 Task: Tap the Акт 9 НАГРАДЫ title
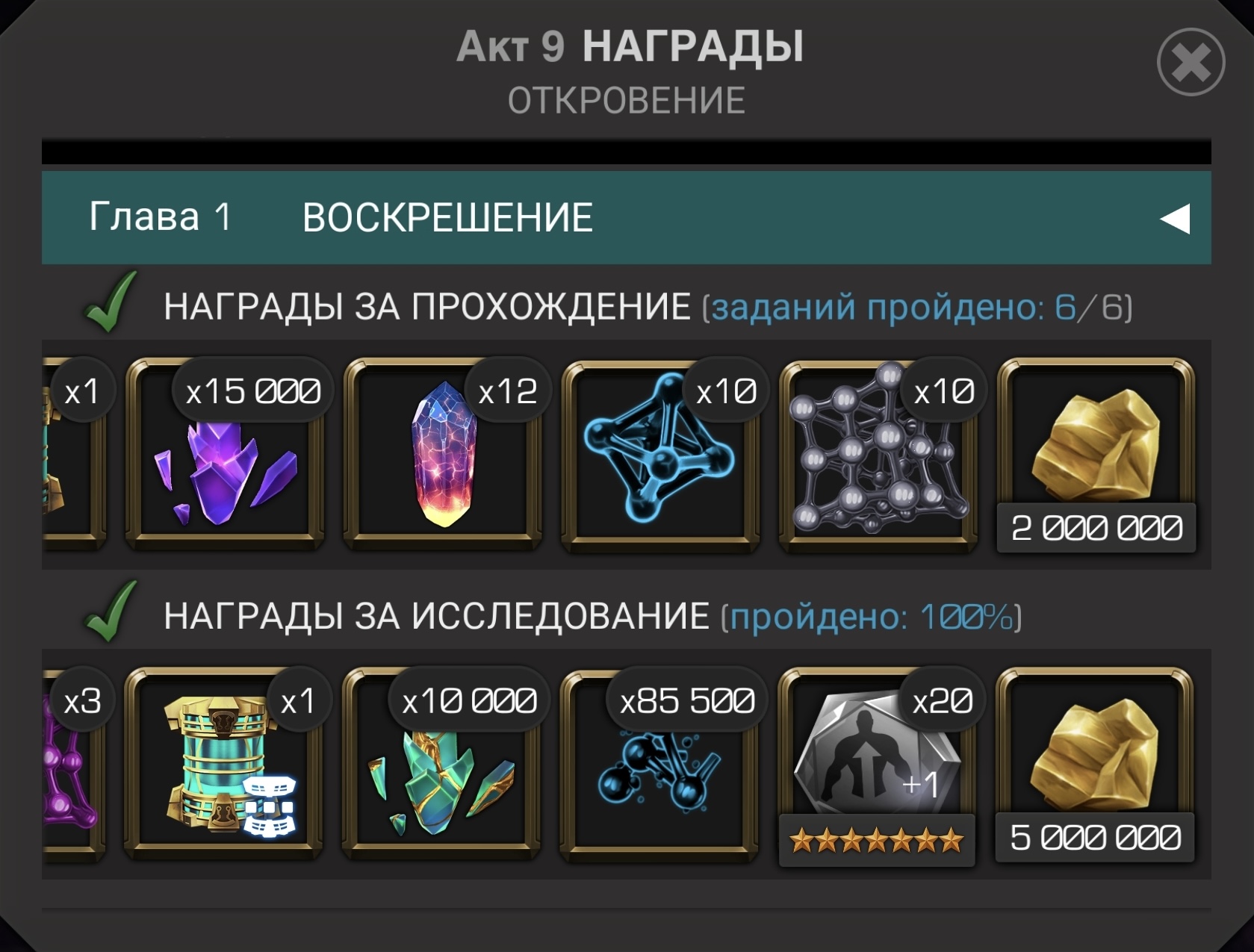pos(630,46)
